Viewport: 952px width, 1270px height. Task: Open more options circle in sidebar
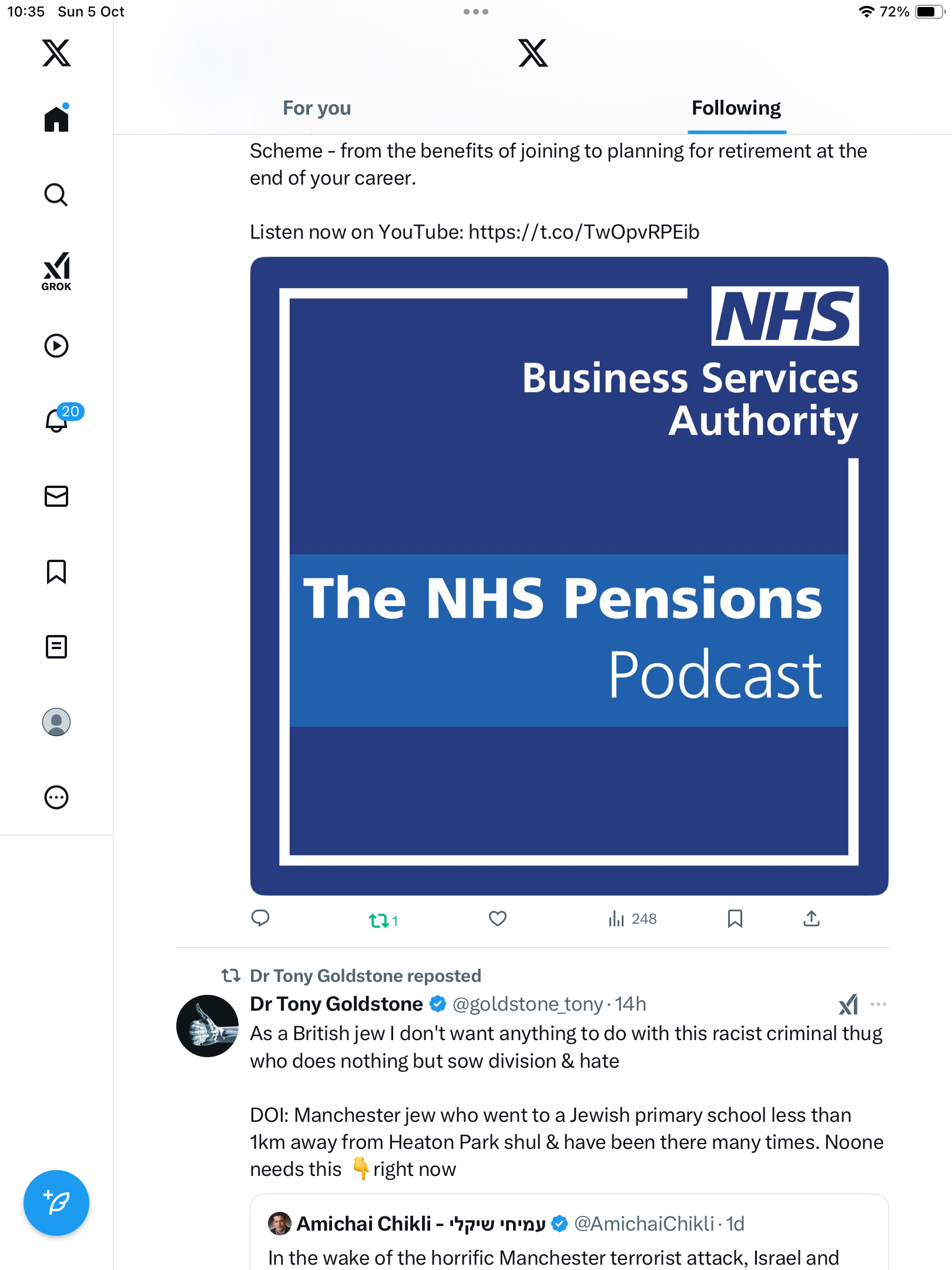tap(56, 797)
